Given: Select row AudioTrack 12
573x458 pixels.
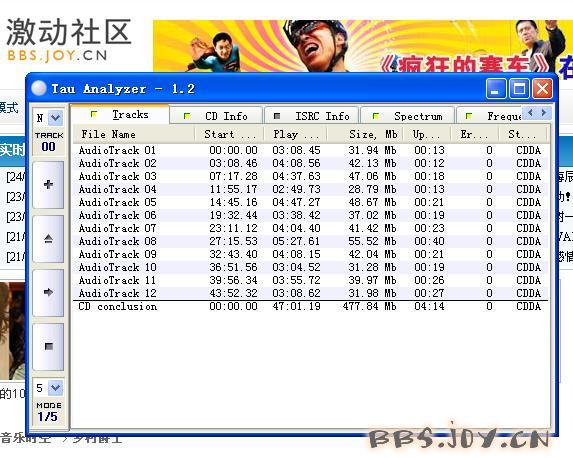Looking at the screenshot, I should pos(311,293).
